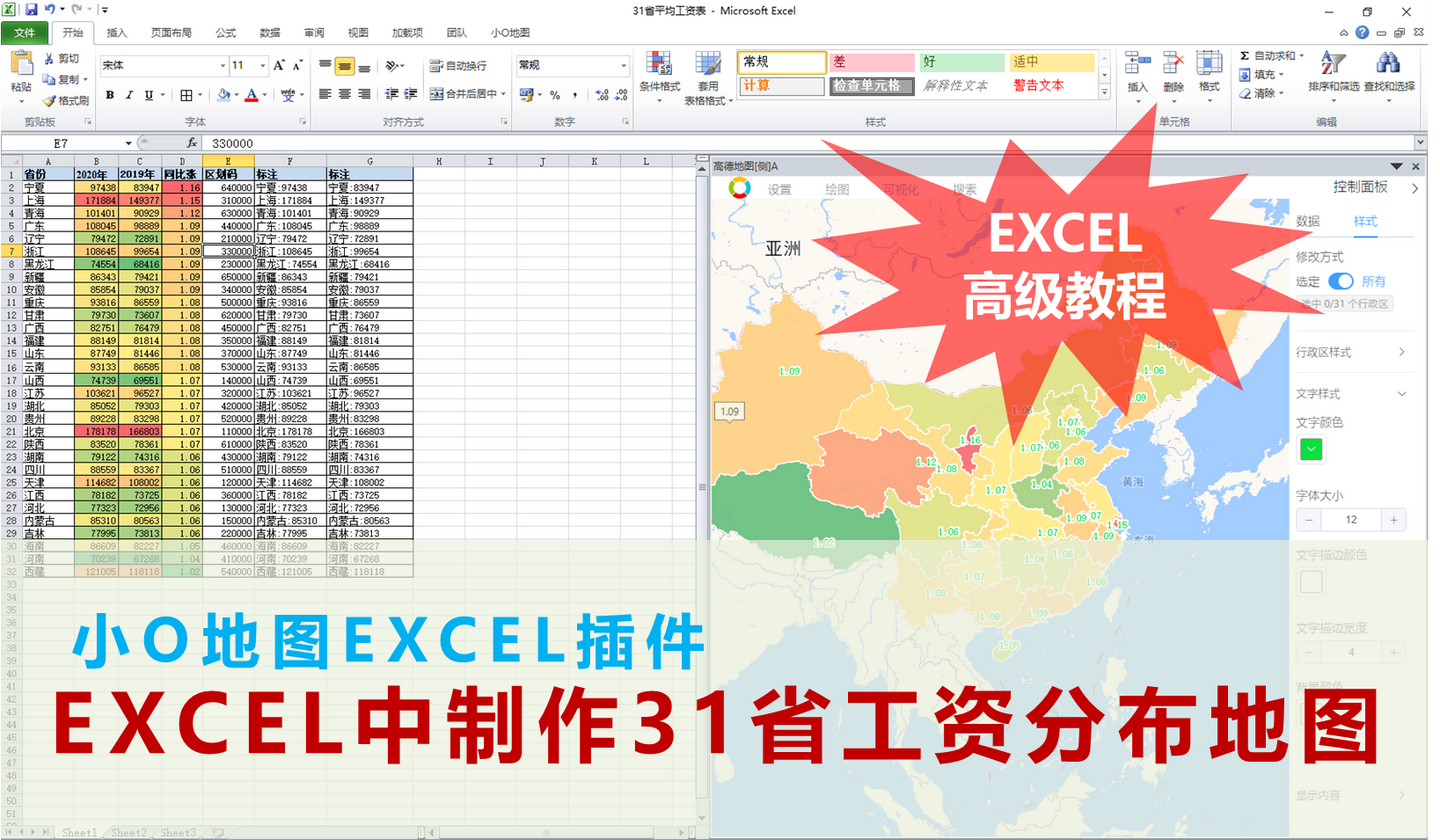Click the Cut (剪切) scissors icon

[49, 59]
